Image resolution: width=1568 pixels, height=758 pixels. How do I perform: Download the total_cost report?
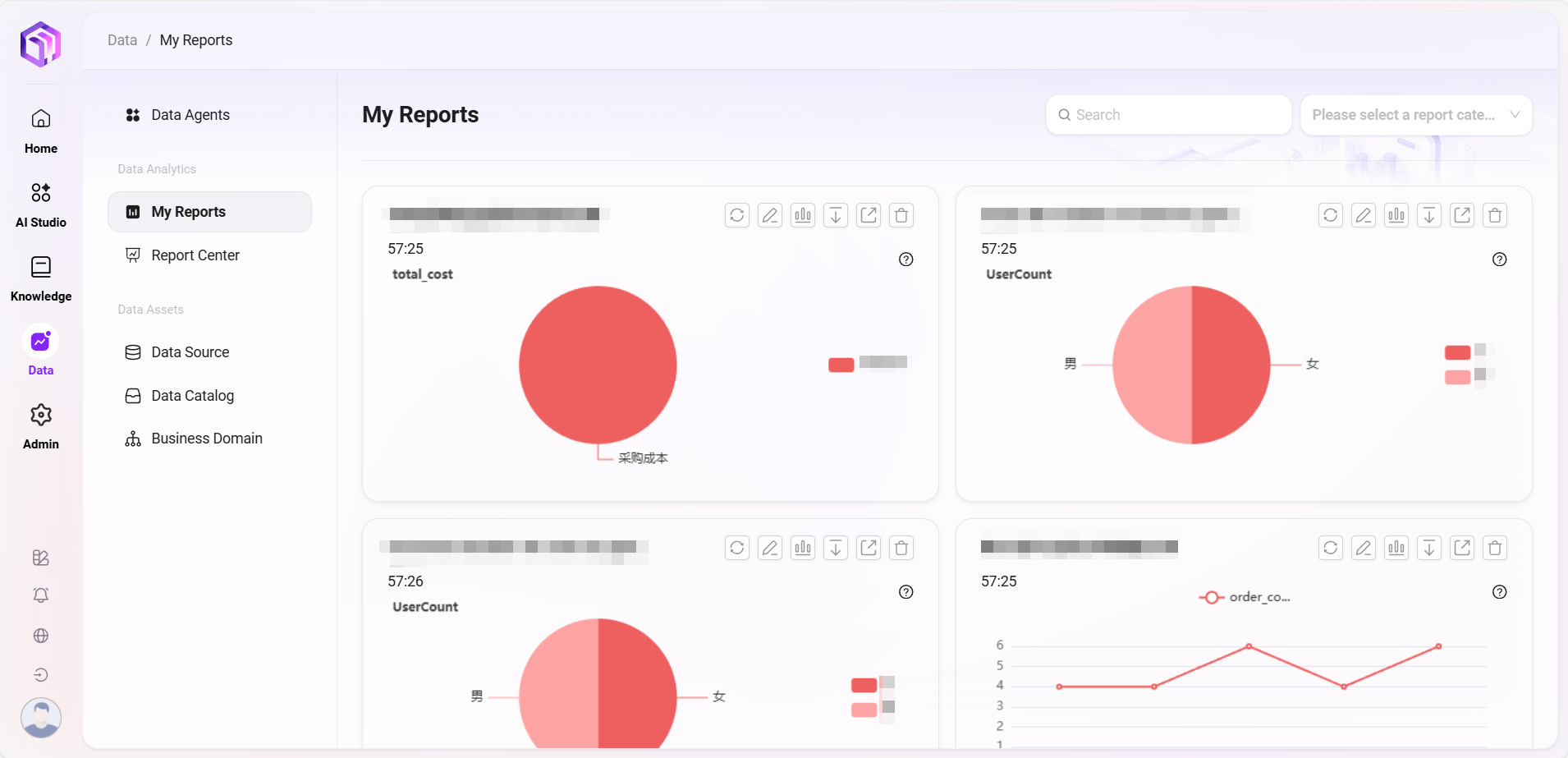(835, 215)
